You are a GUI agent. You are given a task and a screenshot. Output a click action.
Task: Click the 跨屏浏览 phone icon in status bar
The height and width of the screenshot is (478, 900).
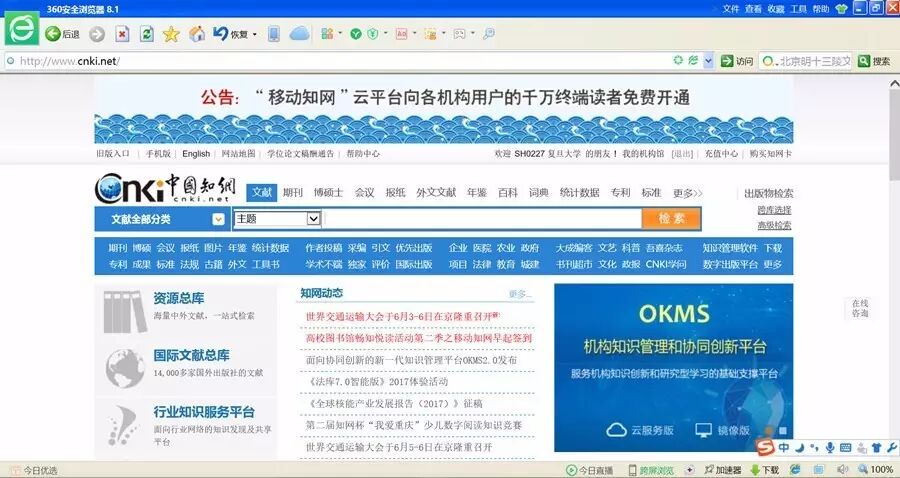pos(632,471)
